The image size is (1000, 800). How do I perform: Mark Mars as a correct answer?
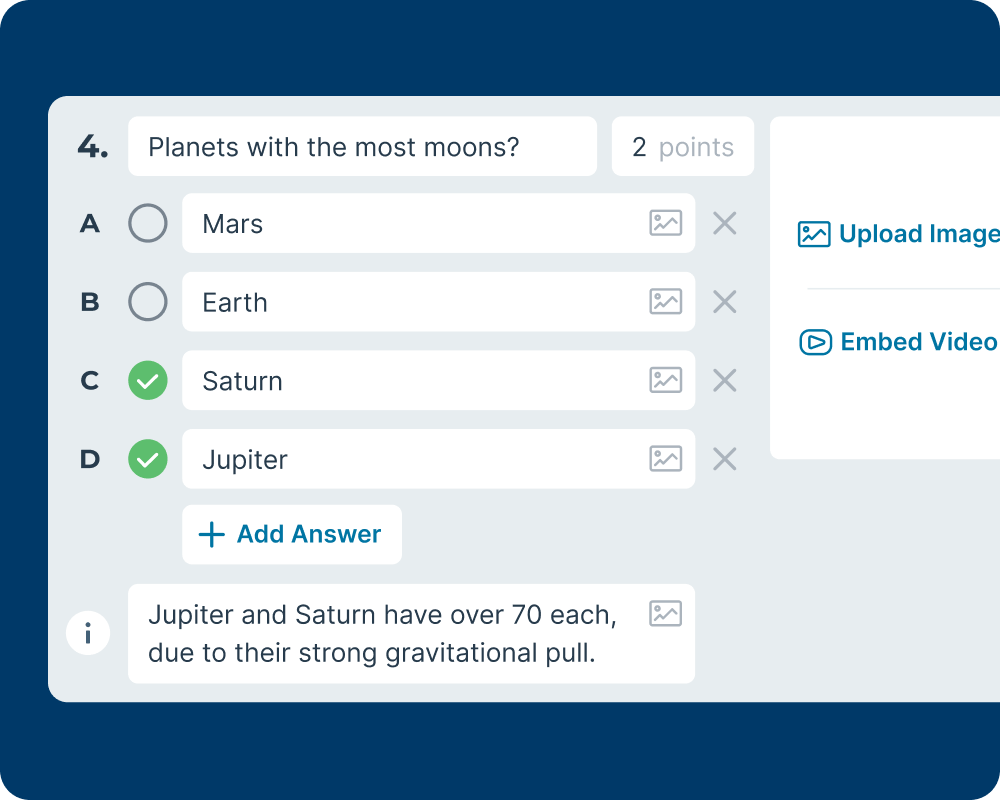pyautogui.click(x=148, y=224)
